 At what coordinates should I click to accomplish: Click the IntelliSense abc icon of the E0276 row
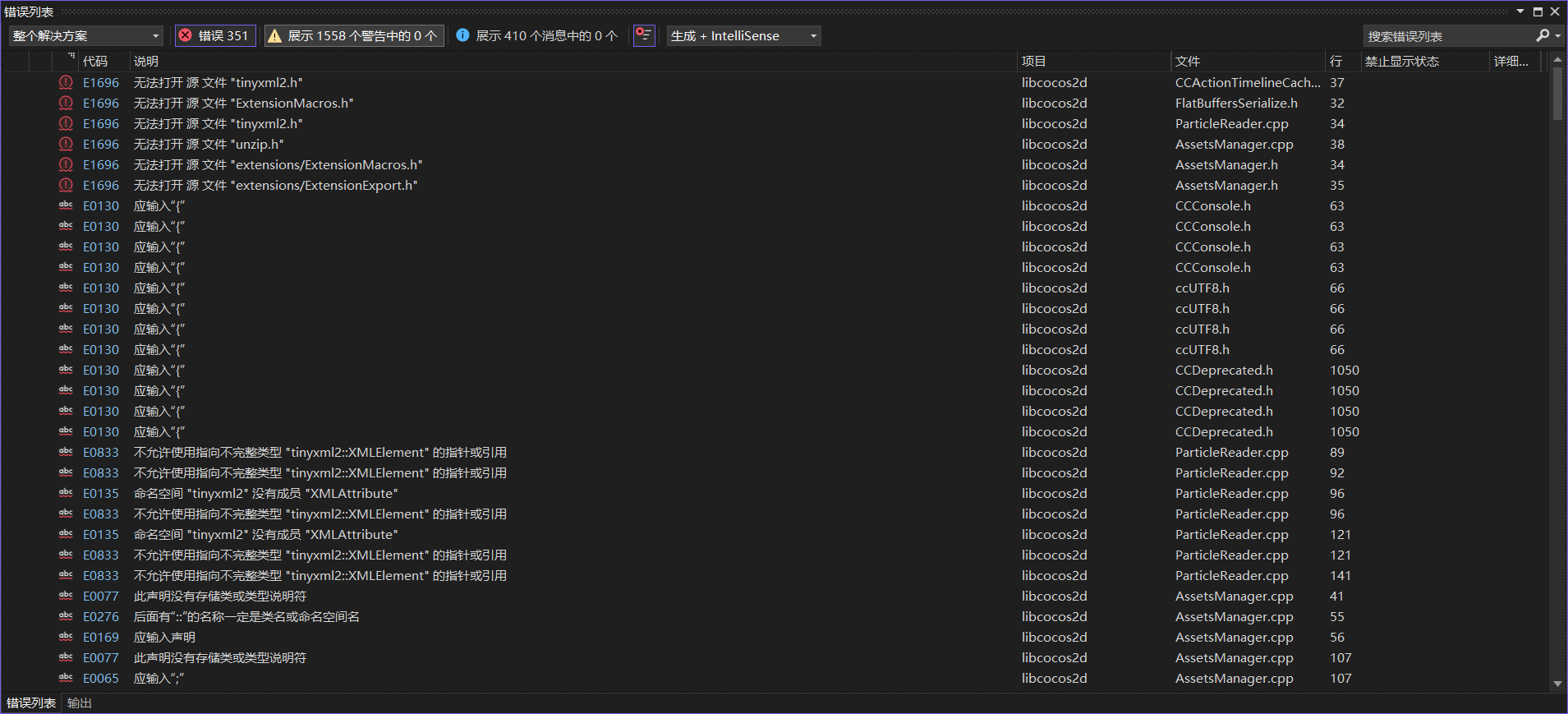pyautogui.click(x=66, y=616)
